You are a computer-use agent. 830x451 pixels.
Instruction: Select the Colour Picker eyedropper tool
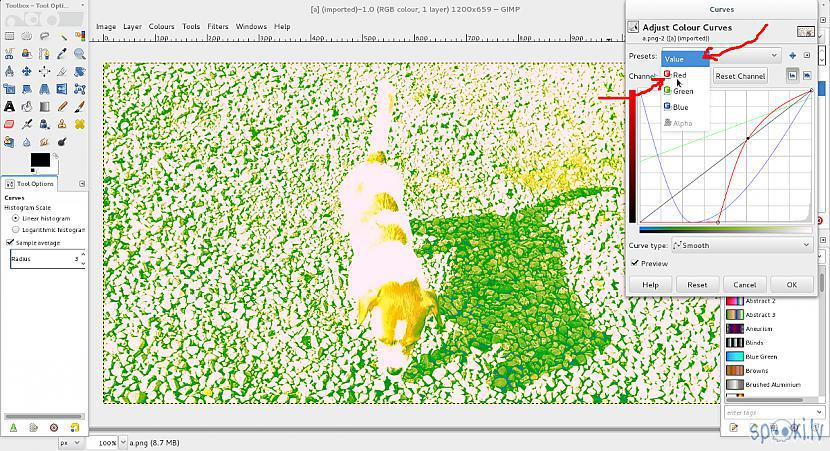pos(62,53)
